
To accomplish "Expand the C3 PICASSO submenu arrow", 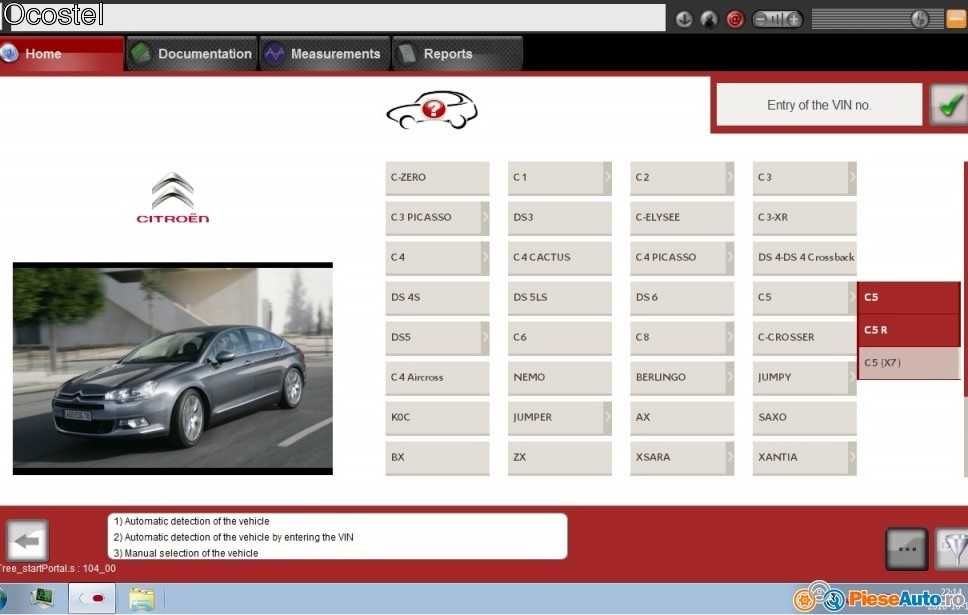I will 485,218.
